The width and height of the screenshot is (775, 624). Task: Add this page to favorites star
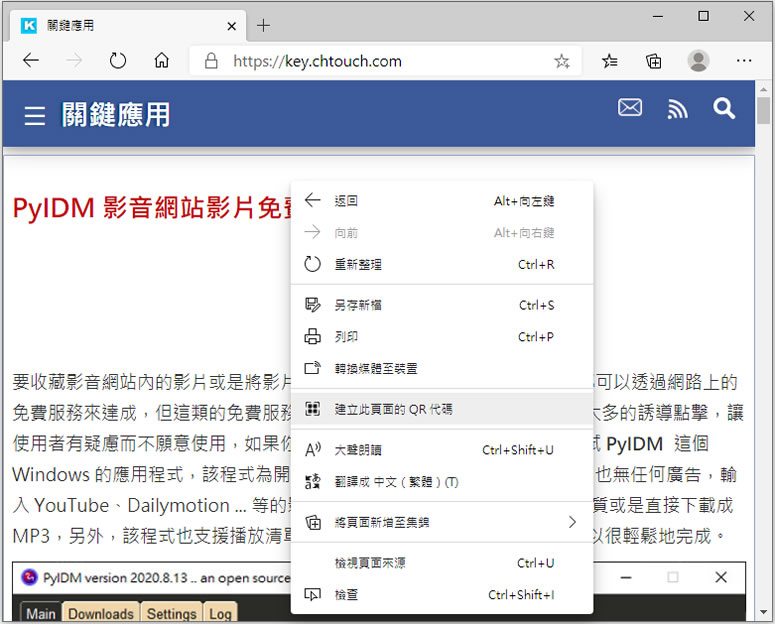[561, 61]
